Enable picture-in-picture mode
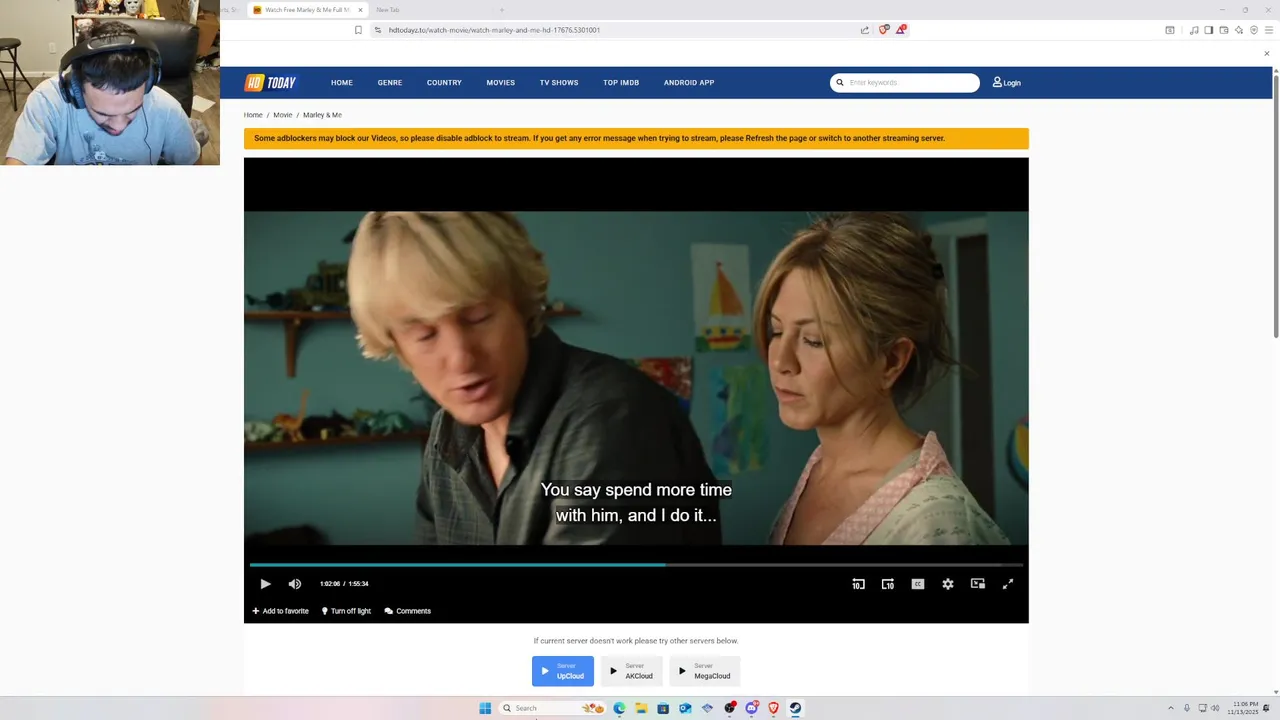 pyautogui.click(x=978, y=584)
